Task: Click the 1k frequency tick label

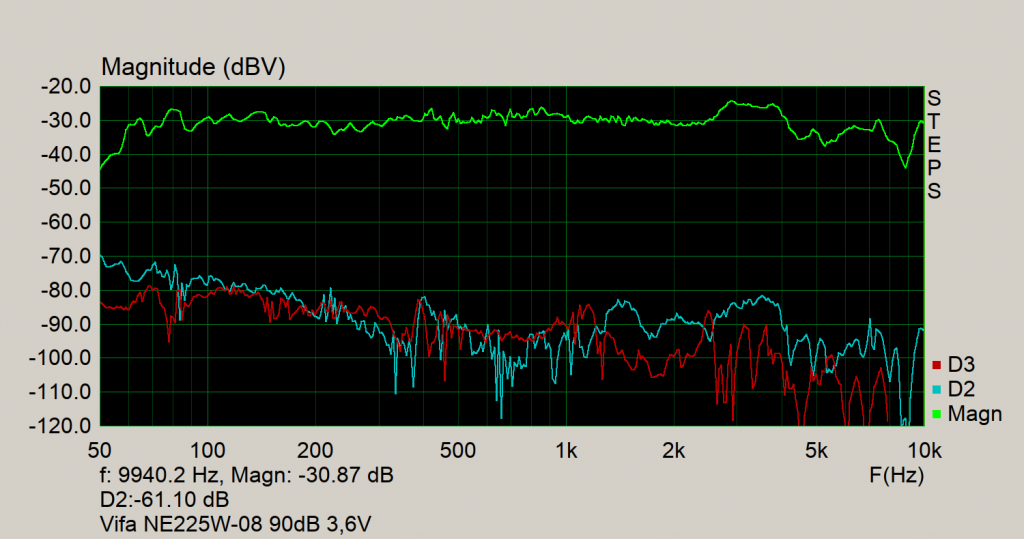Action: (x=566, y=450)
